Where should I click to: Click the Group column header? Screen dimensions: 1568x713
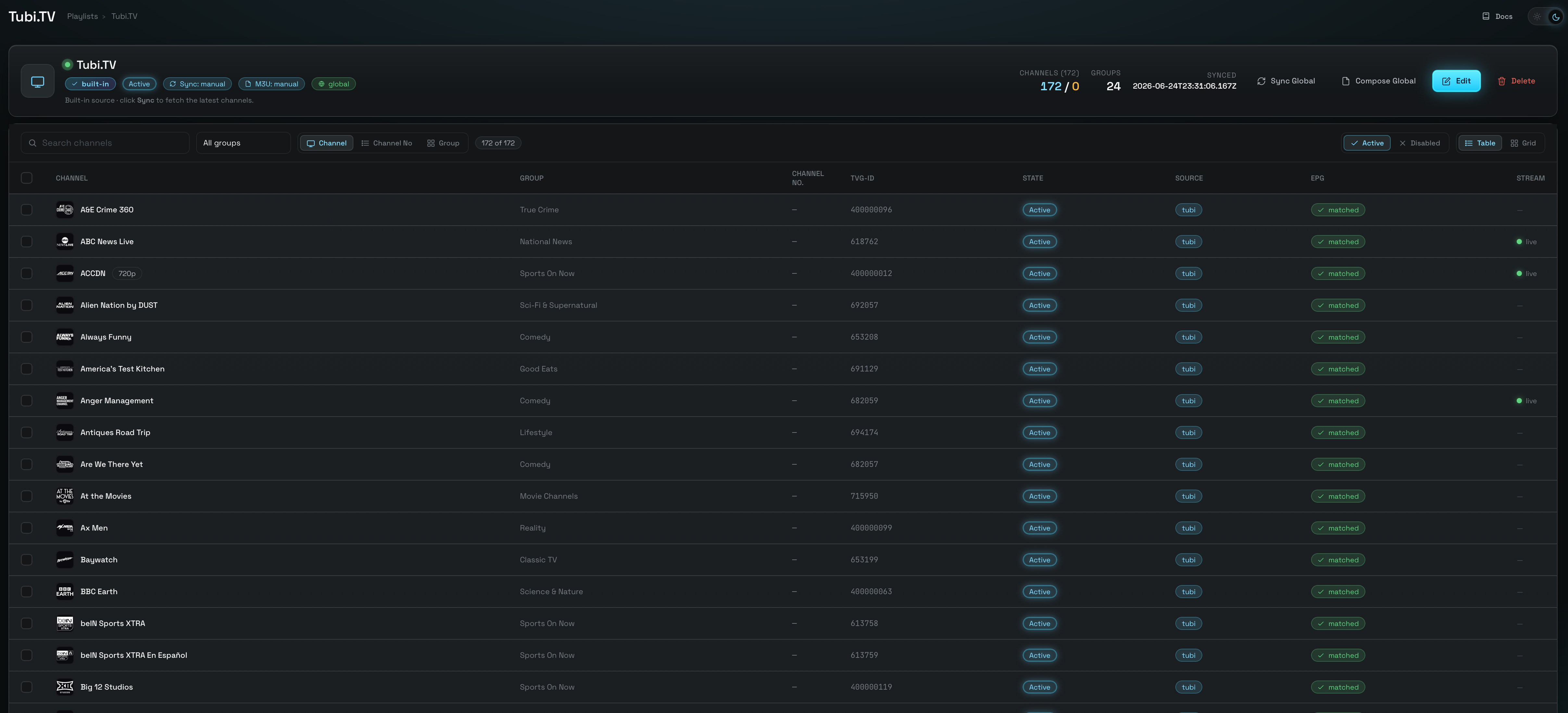(531, 178)
